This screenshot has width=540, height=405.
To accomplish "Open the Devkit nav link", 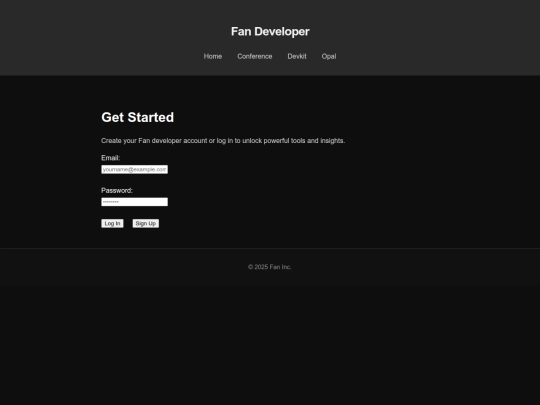I will (x=297, y=56).
